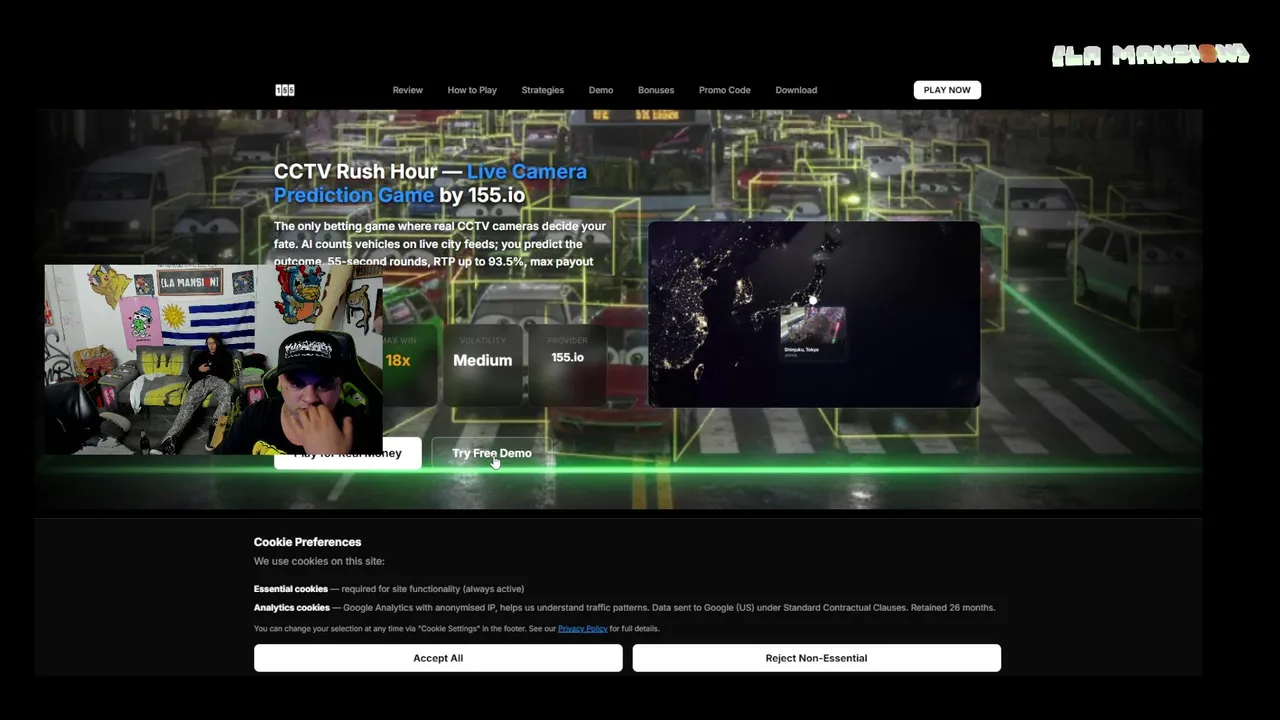The image size is (1280, 720).
Task: Click the CCTV Rush Hour heading
Action: [x=430, y=183]
